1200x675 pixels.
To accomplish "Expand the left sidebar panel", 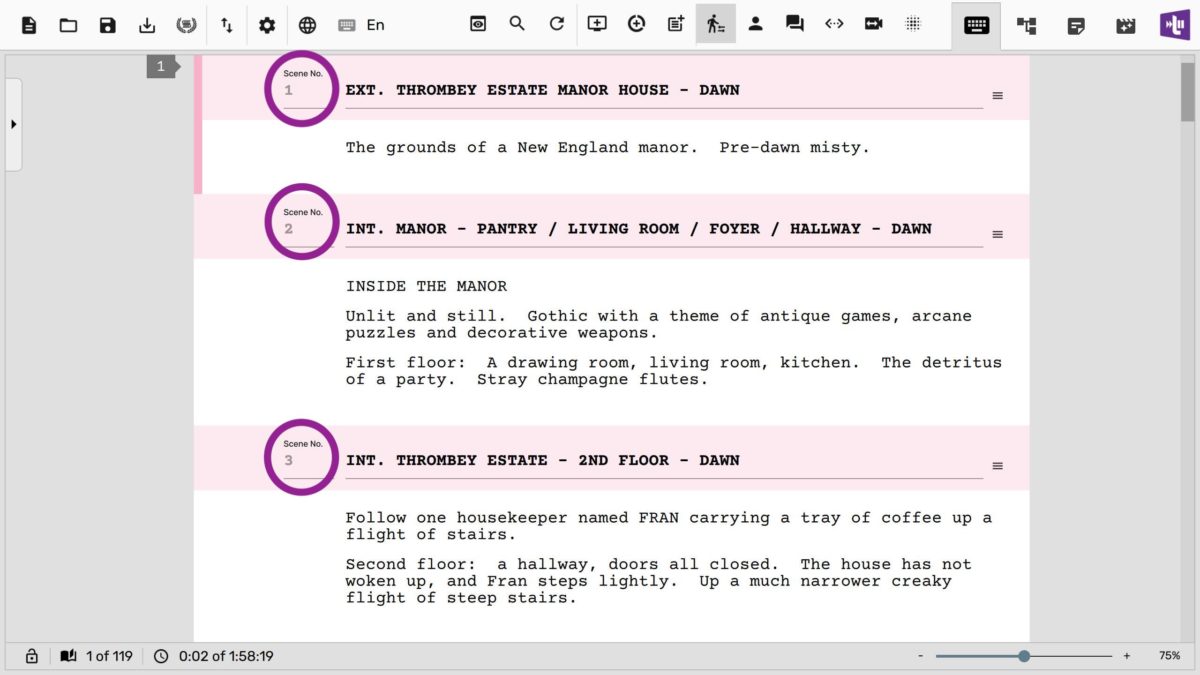I will [x=13, y=124].
